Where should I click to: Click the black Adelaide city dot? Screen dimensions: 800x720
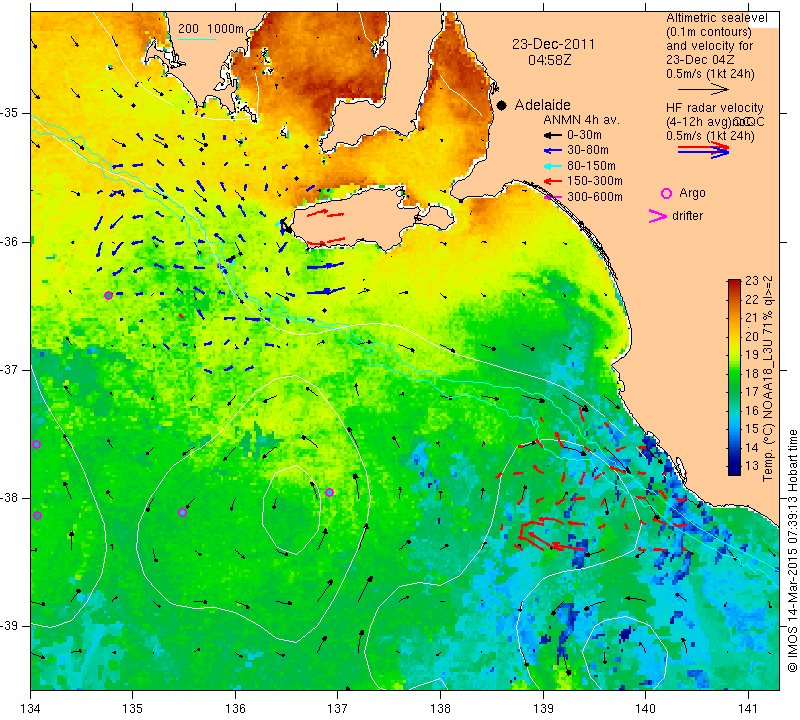[502, 105]
